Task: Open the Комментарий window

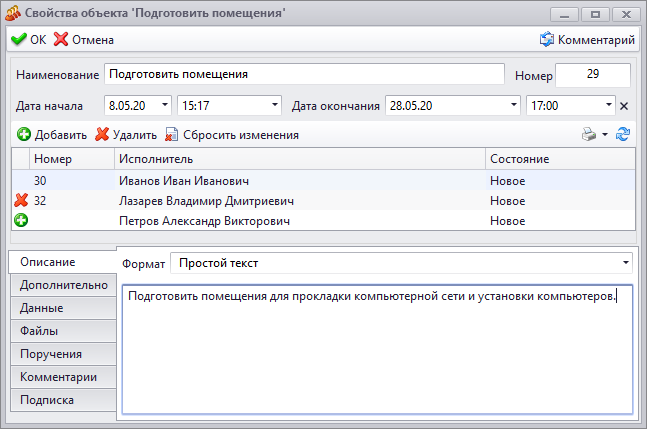Action: point(587,40)
